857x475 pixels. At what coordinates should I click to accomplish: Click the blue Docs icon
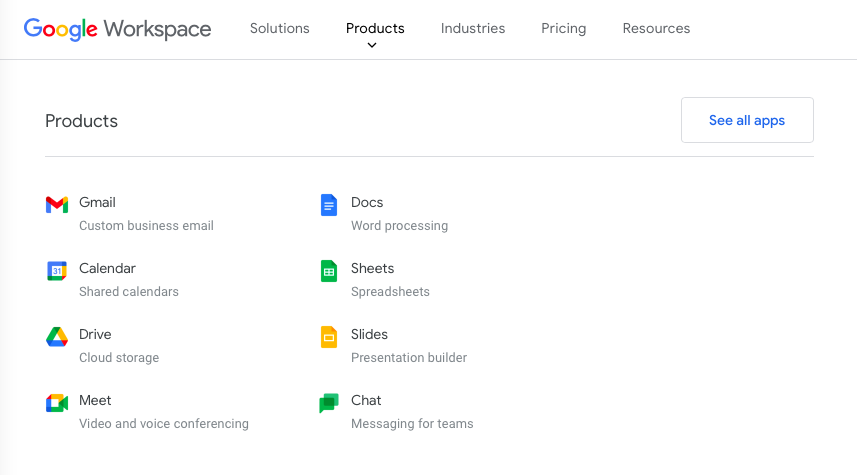click(x=328, y=205)
